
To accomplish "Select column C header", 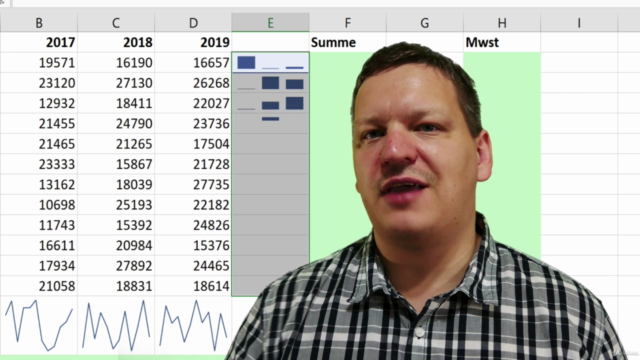I will coord(116,23).
